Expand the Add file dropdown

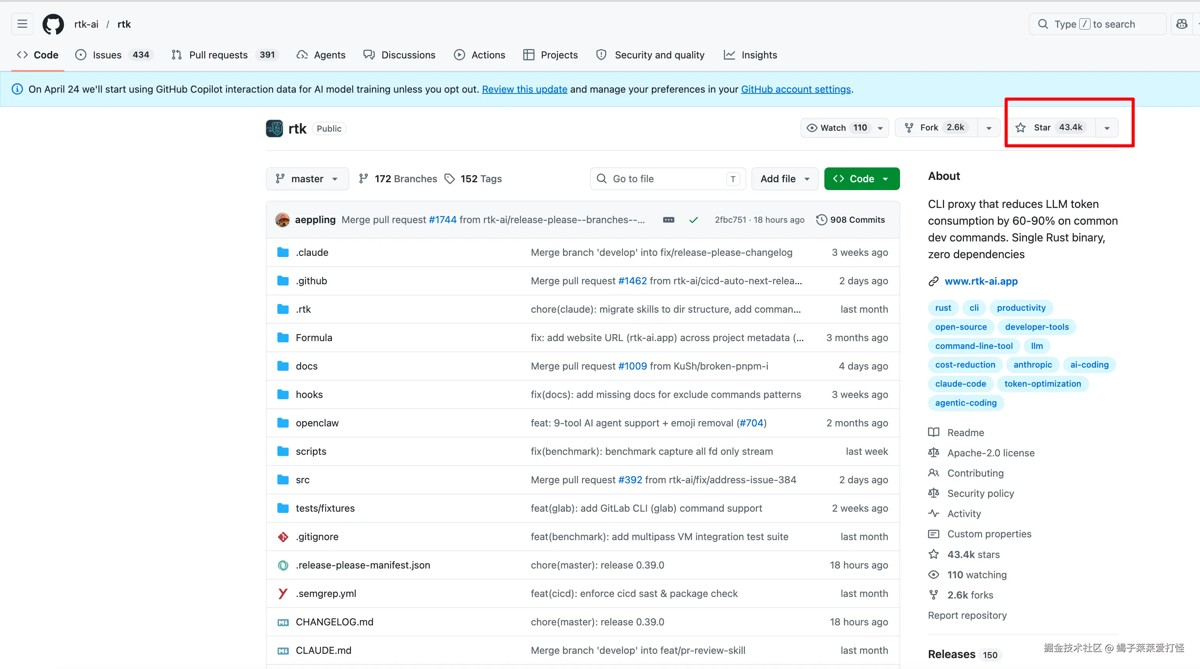tap(785, 179)
